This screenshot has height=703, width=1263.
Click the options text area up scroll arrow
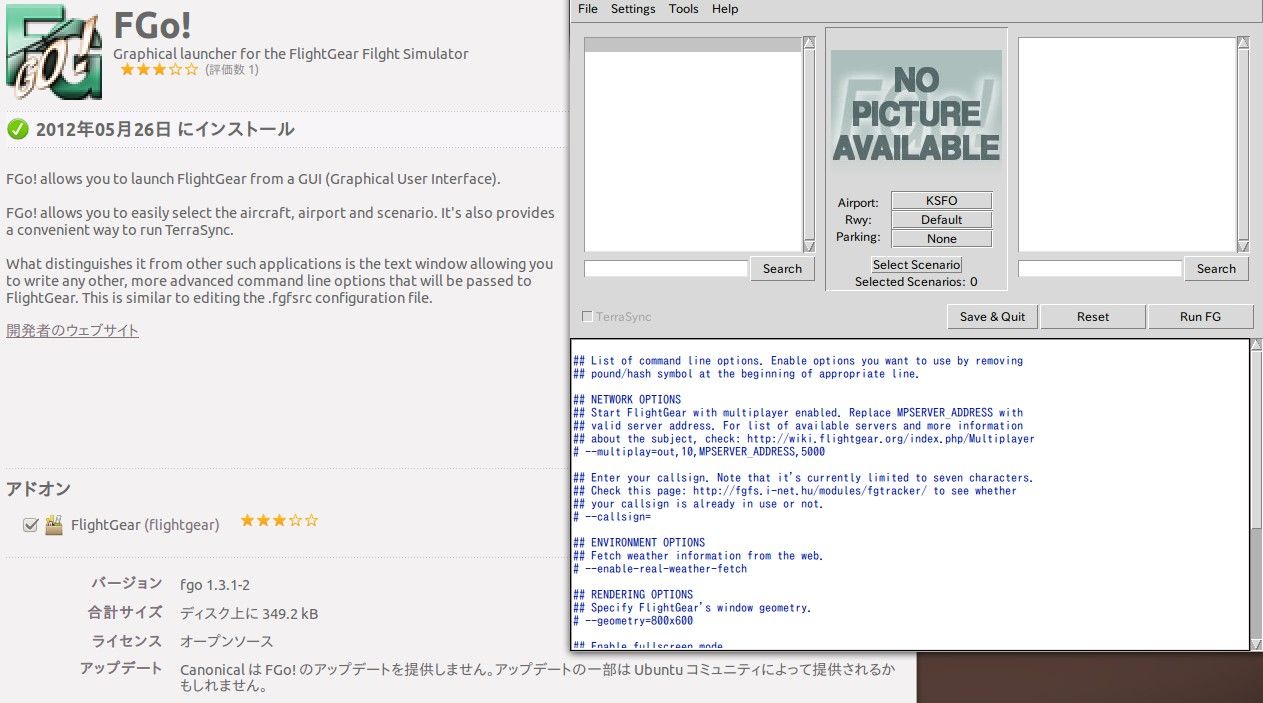(x=1256, y=345)
